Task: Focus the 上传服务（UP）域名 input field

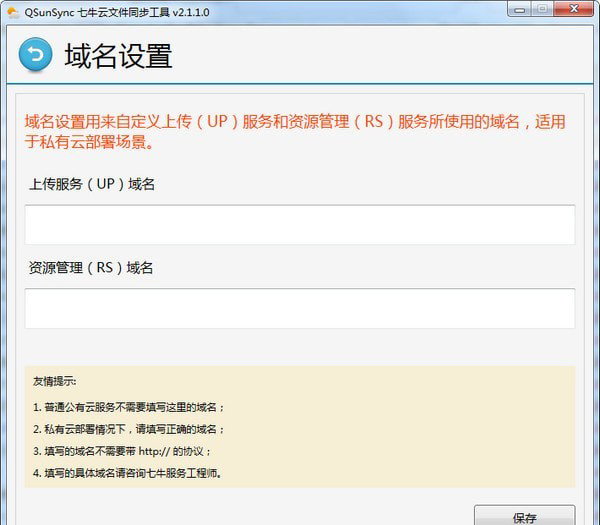Action: pos(300,225)
